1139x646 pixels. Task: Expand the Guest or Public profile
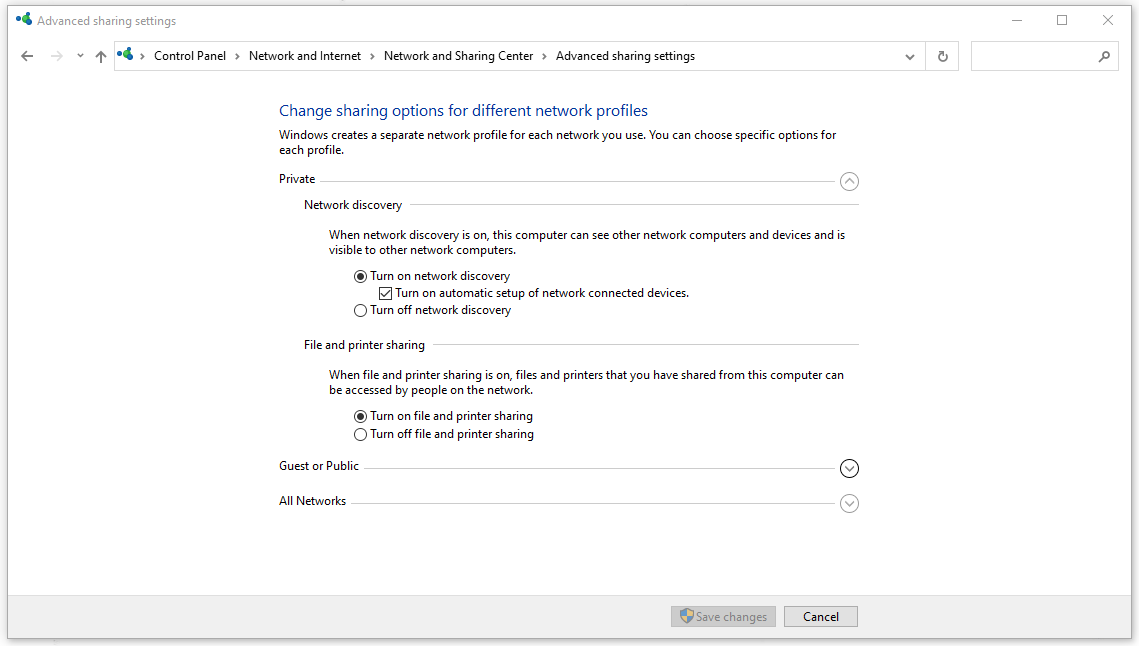pos(849,468)
